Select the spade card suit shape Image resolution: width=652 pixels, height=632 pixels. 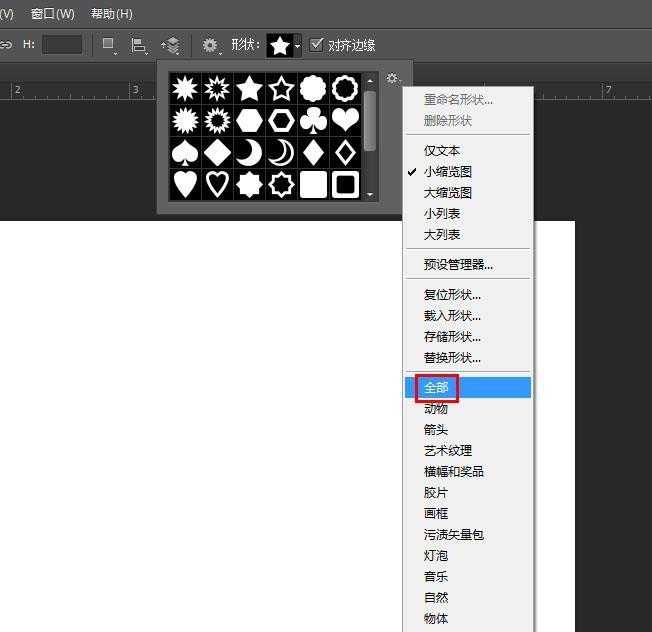[x=185, y=153]
